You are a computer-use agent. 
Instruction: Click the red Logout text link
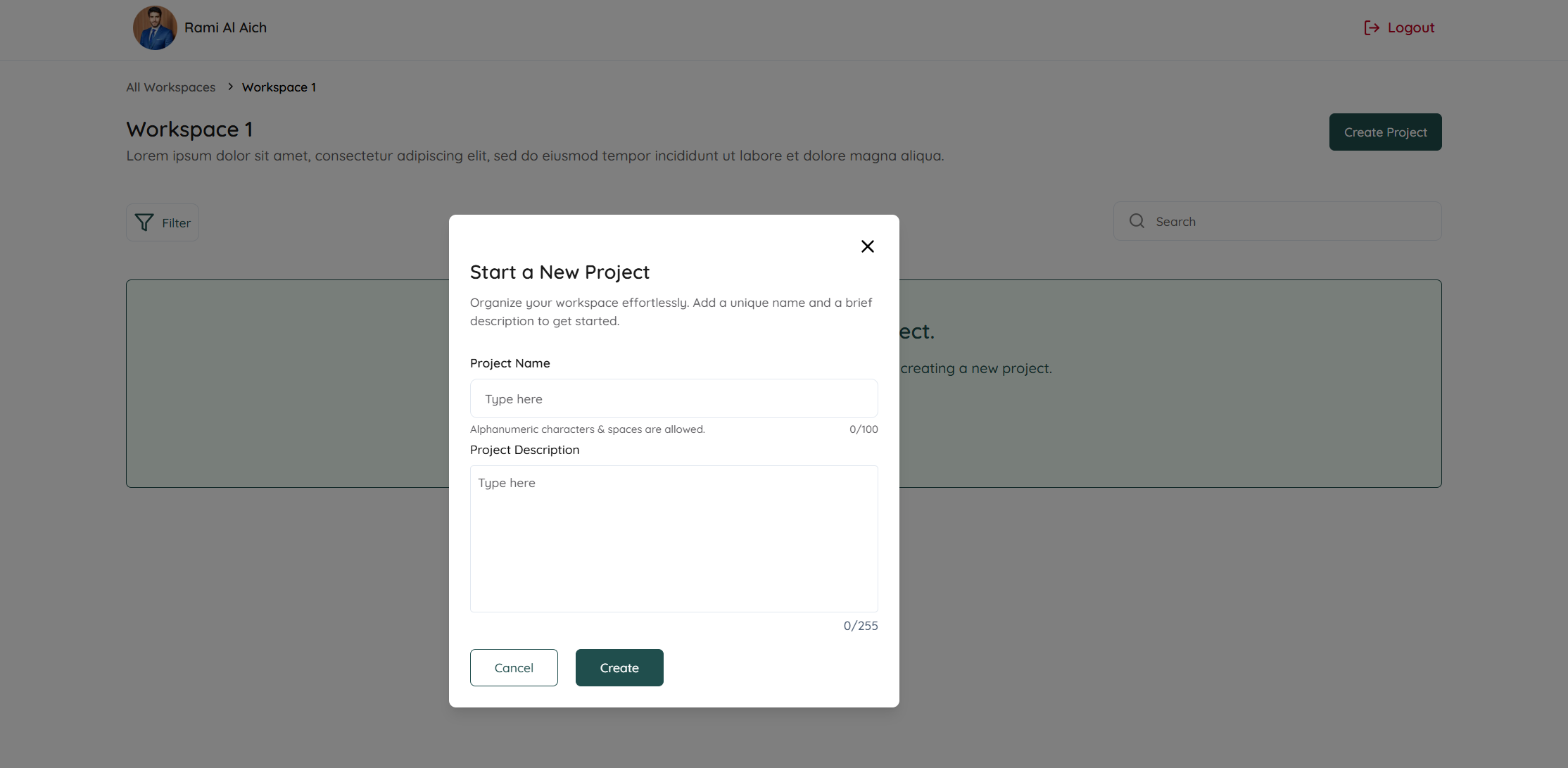(x=1410, y=27)
